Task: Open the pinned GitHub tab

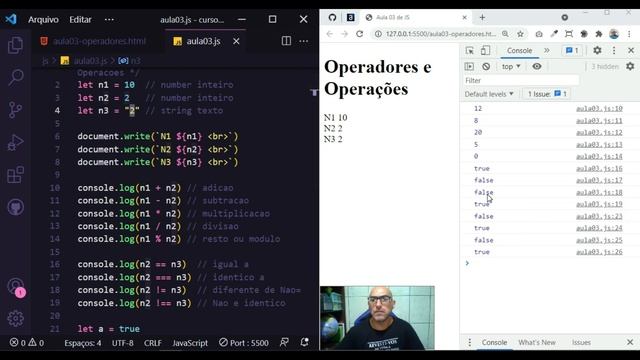Action: [x=332, y=17]
